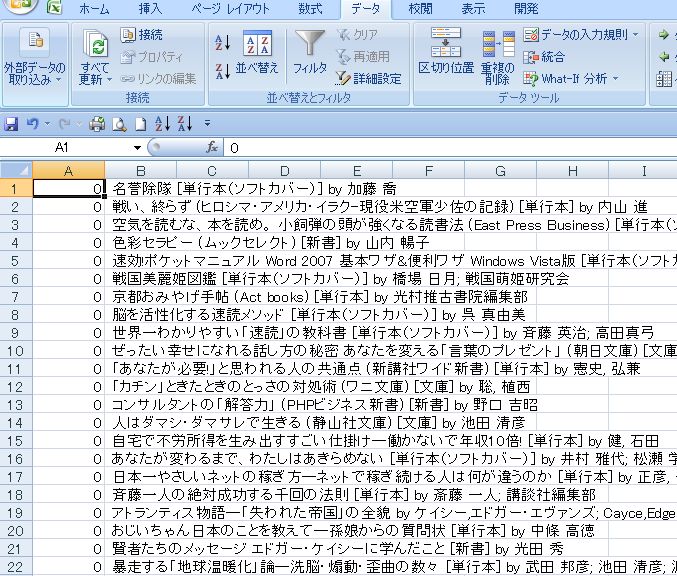Click the Office button logo
The height and width of the screenshot is (576, 677).
pos(19,5)
